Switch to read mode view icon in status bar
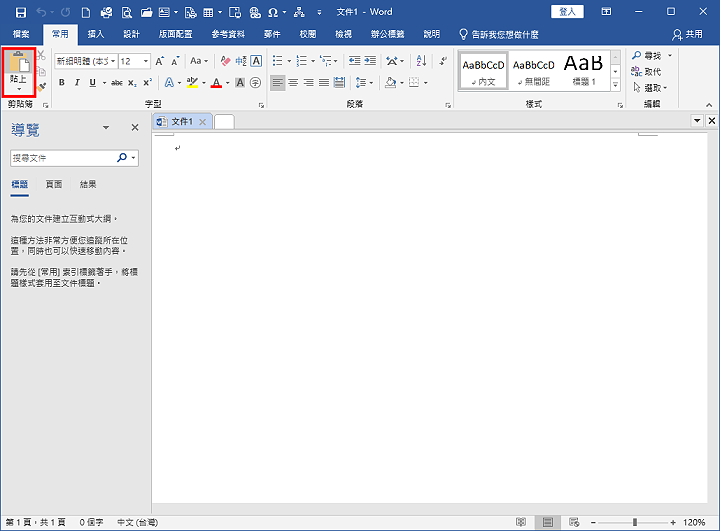The image size is (720, 531). point(521,522)
